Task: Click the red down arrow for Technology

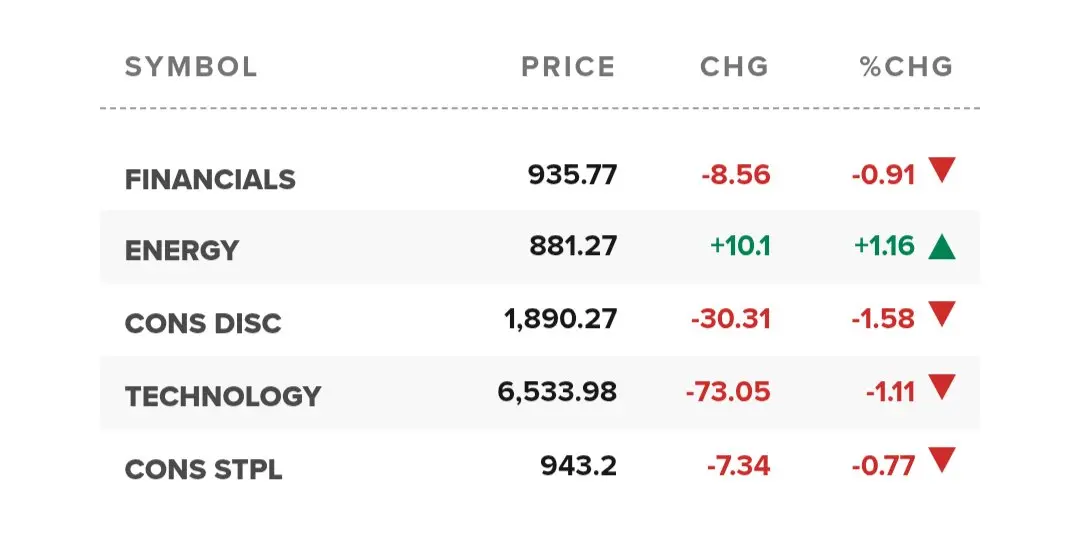Action: tap(942, 386)
